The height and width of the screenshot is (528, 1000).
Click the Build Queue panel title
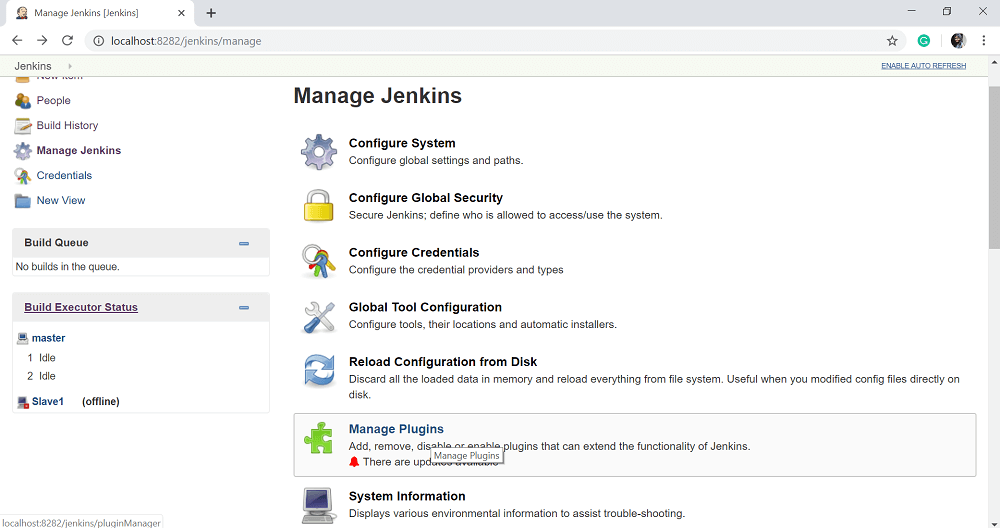click(x=56, y=243)
